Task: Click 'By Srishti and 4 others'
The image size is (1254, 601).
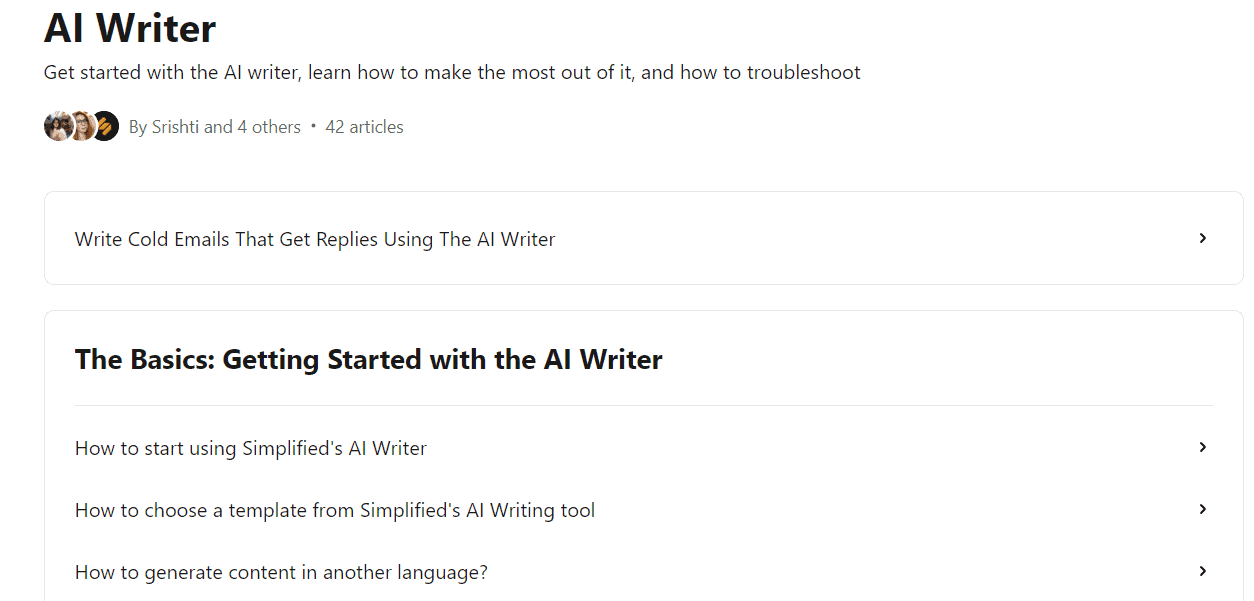Action: tap(215, 126)
